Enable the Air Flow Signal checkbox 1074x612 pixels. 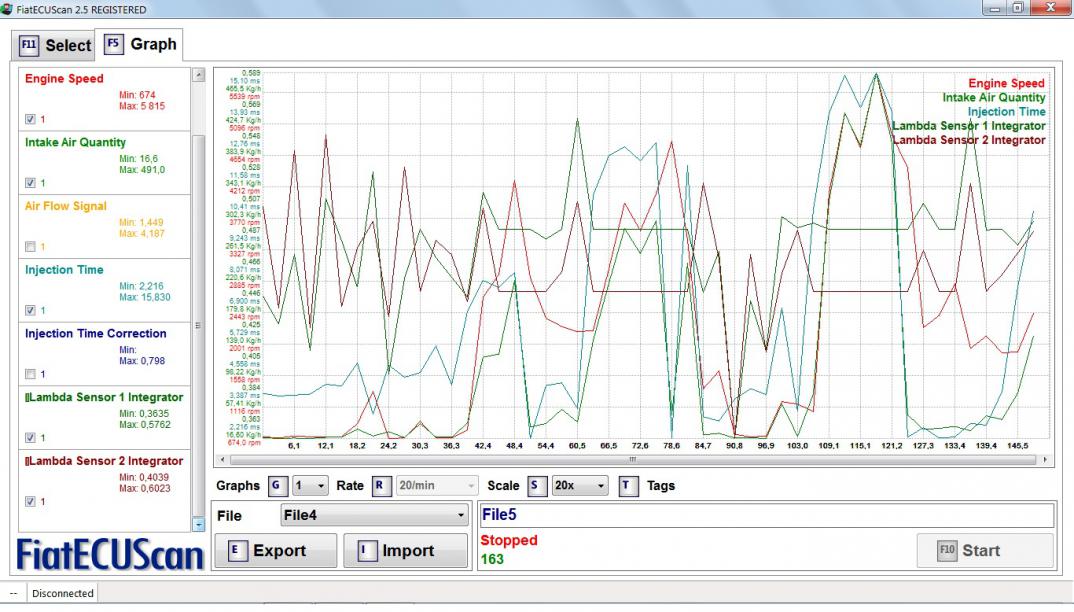30,246
